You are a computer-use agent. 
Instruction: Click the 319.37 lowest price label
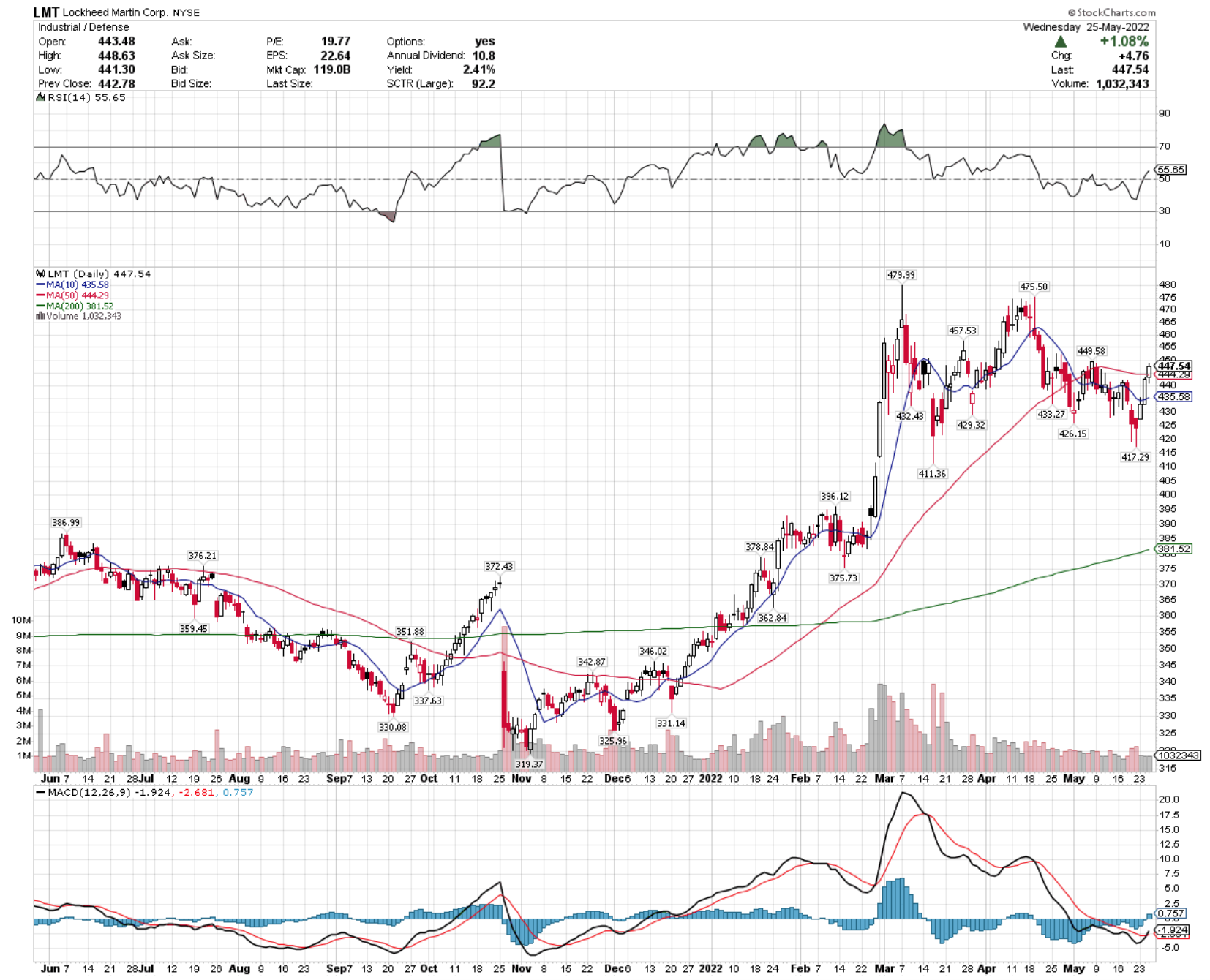click(x=529, y=764)
